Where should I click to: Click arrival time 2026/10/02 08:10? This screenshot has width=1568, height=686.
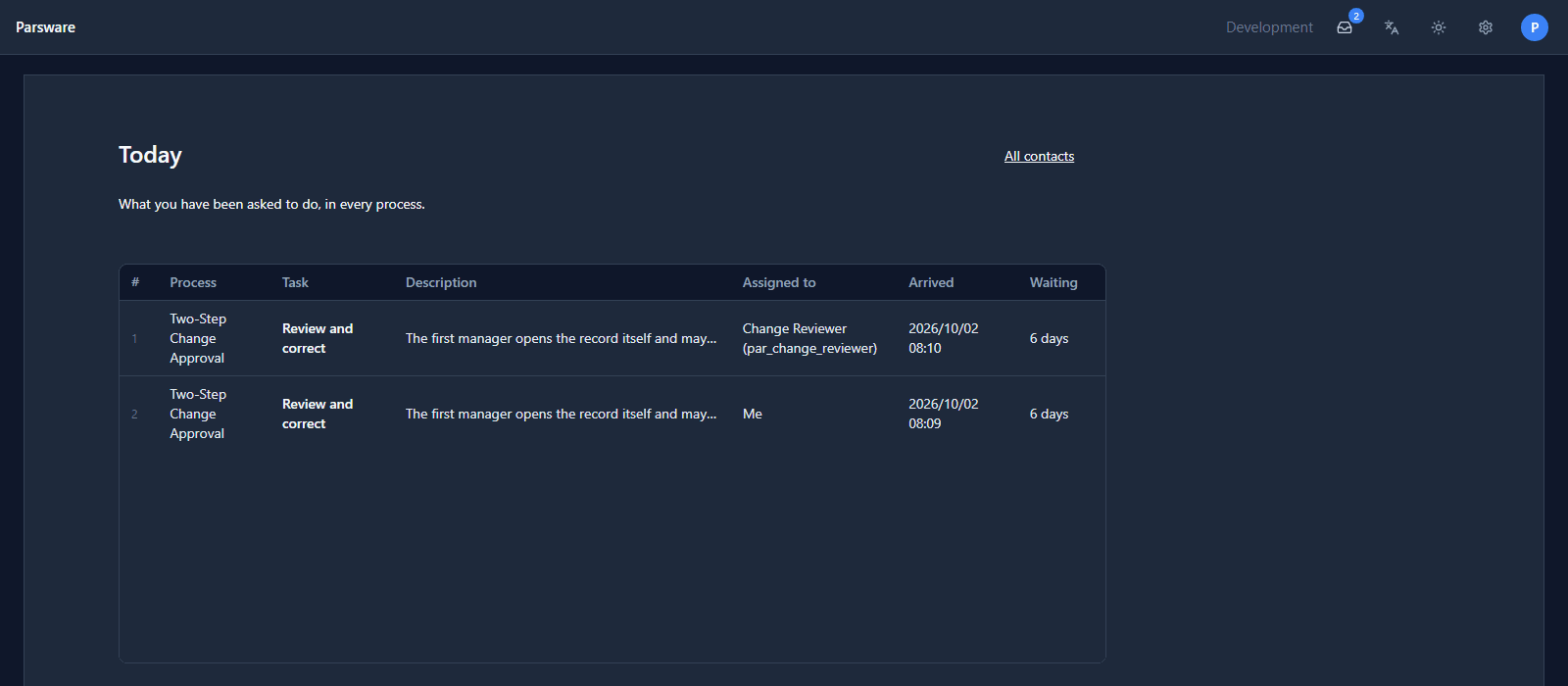(943, 338)
